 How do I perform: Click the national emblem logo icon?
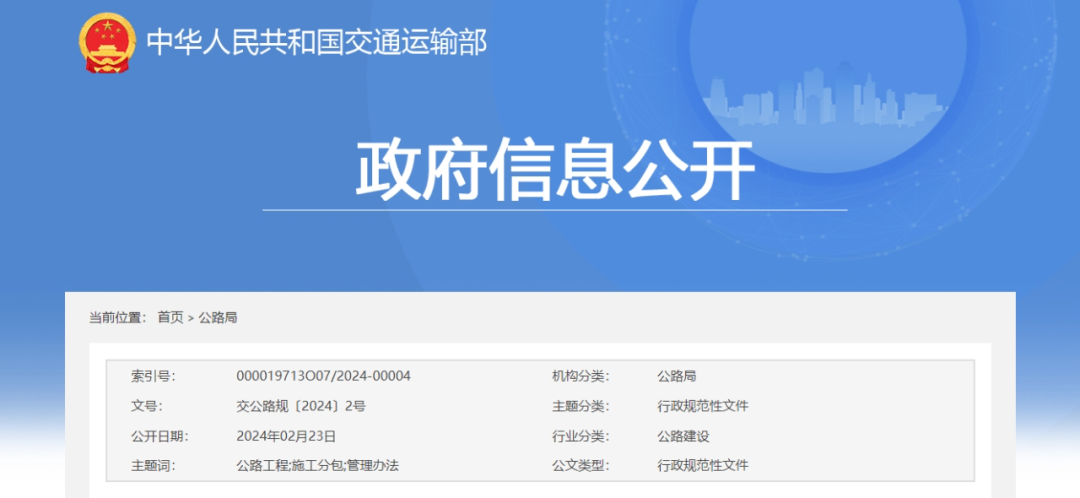[x=107, y=42]
